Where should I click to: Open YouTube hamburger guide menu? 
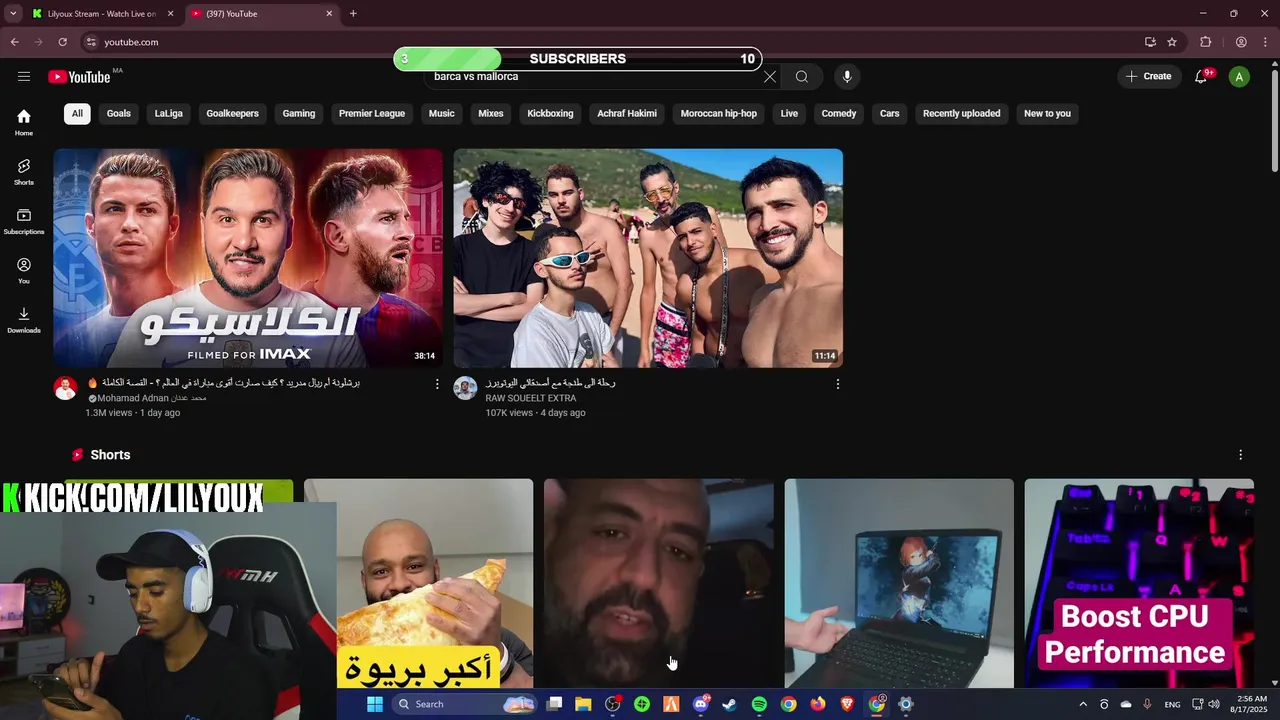point(24,76)
